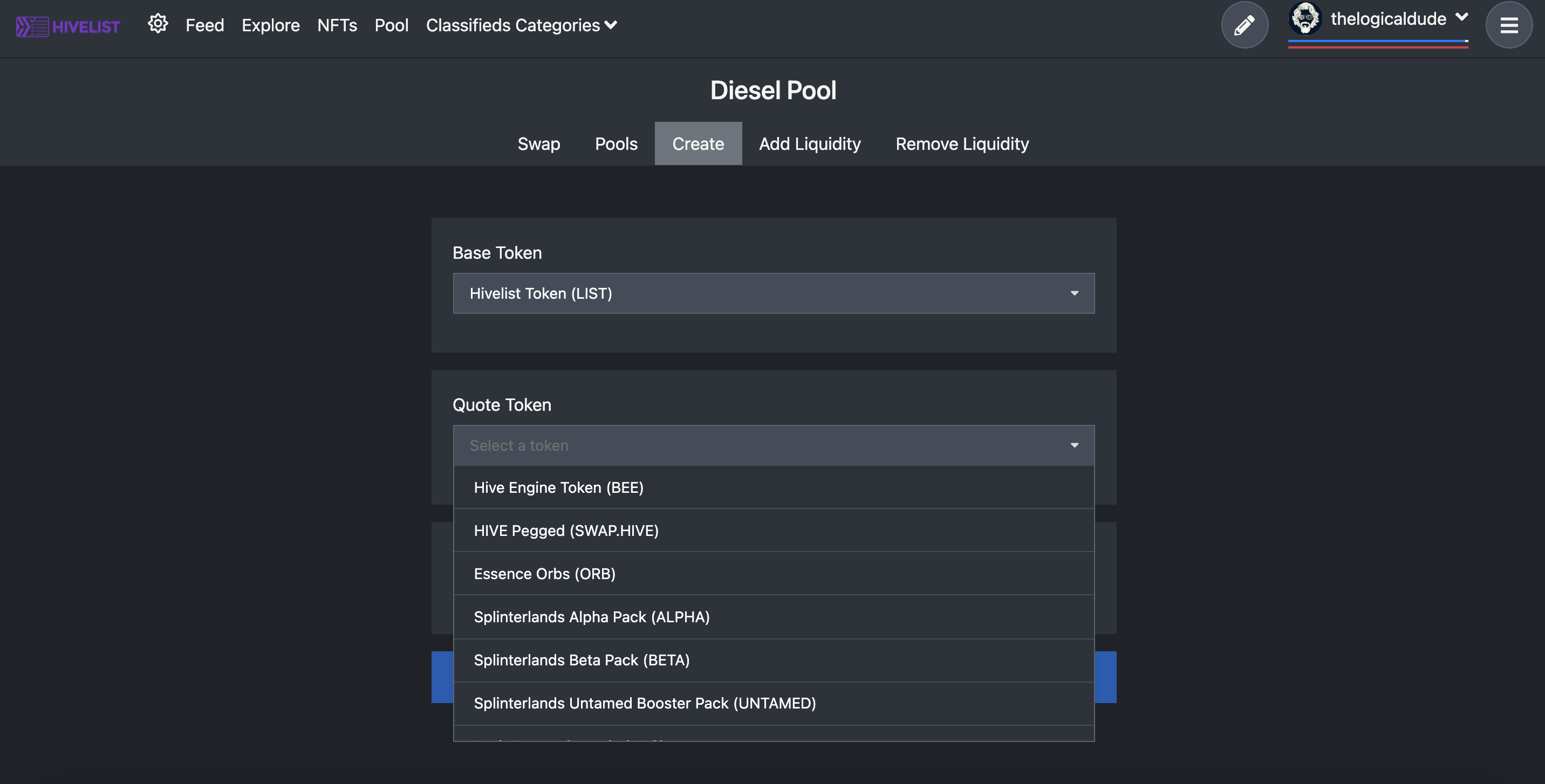1545x784 pixels.
Task: Open Pool in navbar
Action: [391, 25]
